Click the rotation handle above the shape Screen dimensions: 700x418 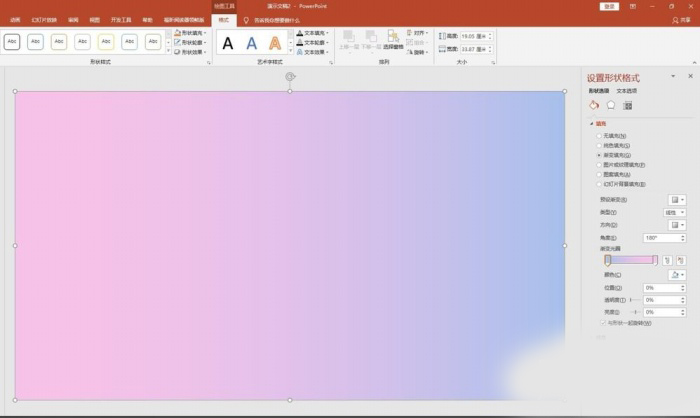coord(290,77)
